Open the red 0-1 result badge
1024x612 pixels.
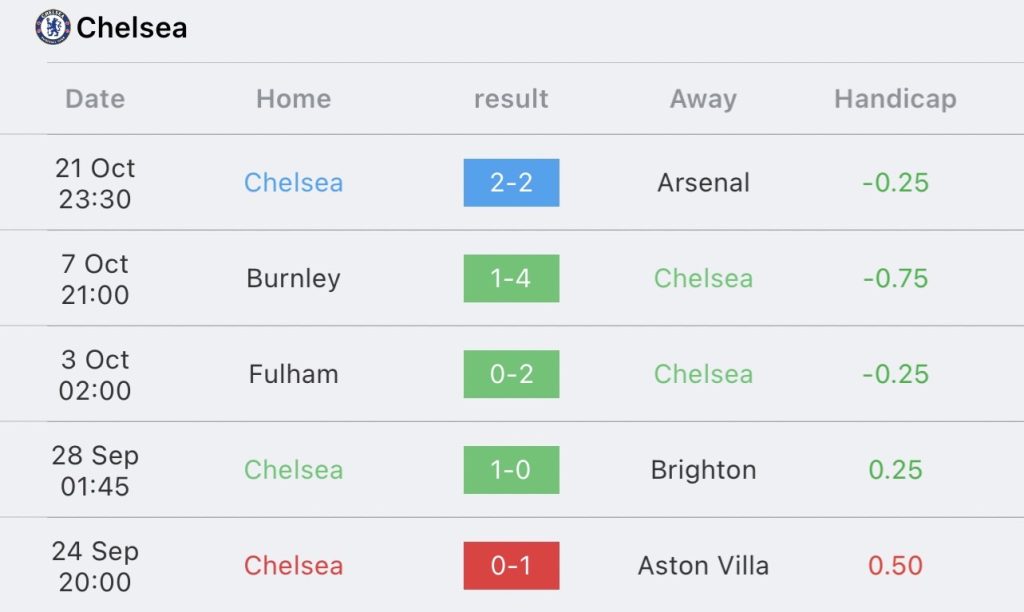click(x=511, y=566)
